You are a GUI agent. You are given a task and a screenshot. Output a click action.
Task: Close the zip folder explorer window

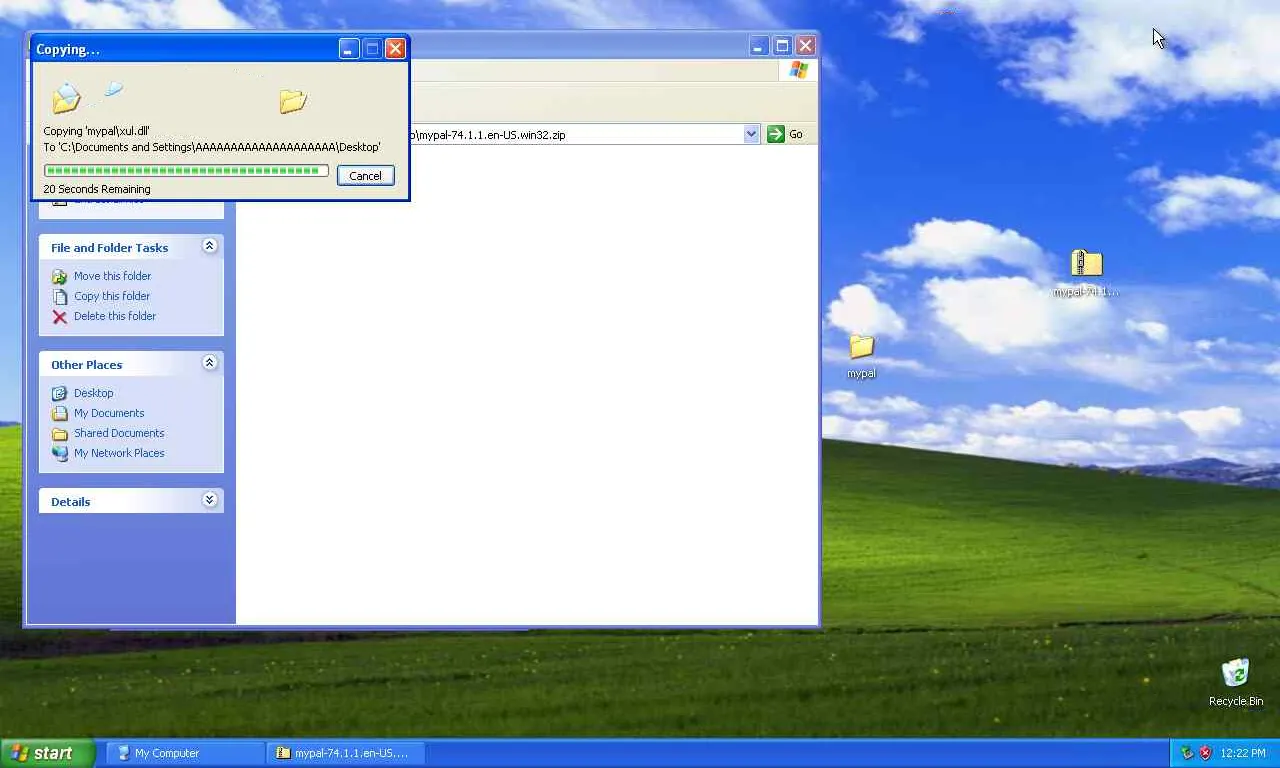click(x=805, y=46)
